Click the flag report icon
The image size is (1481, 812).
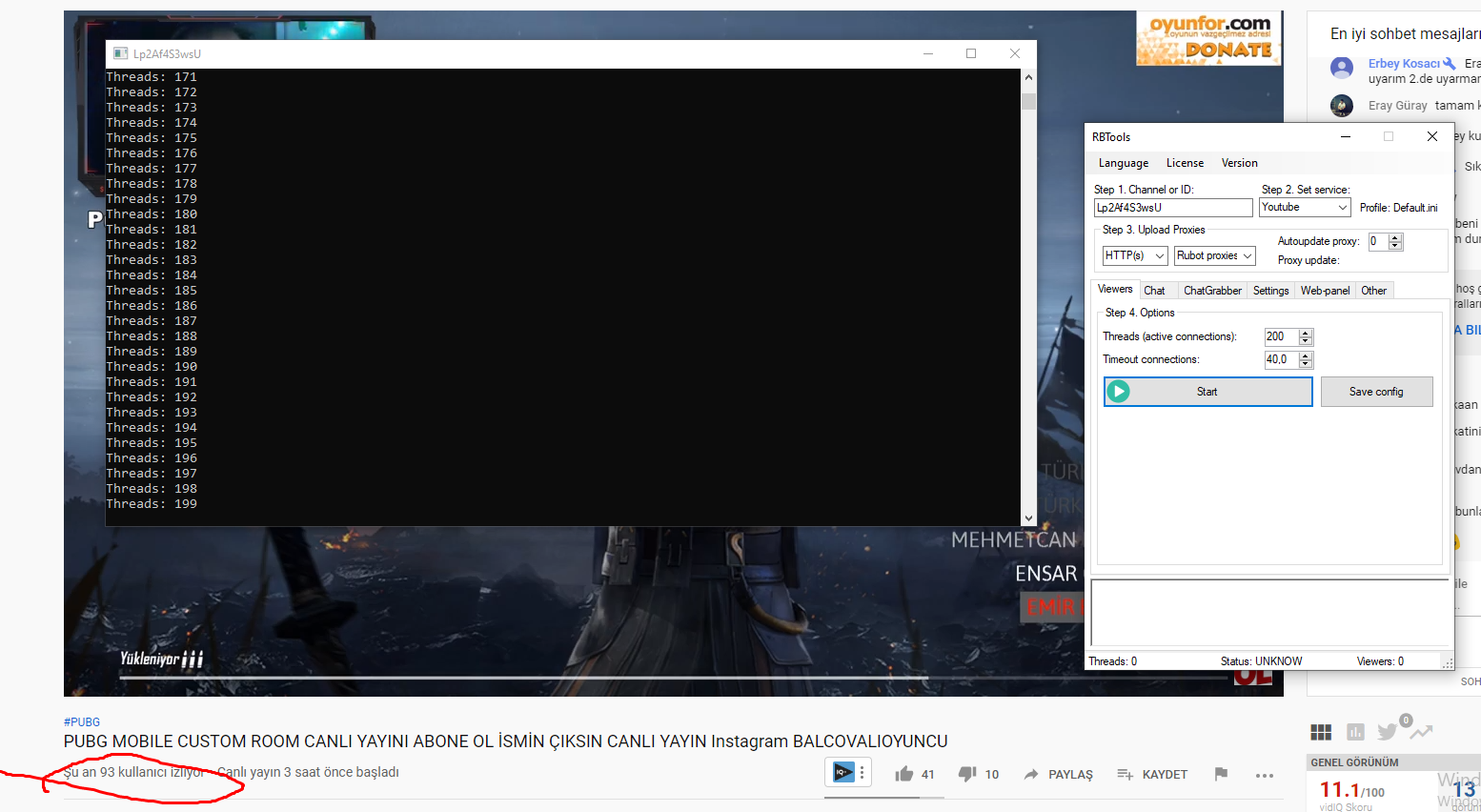pos(1221,774)
